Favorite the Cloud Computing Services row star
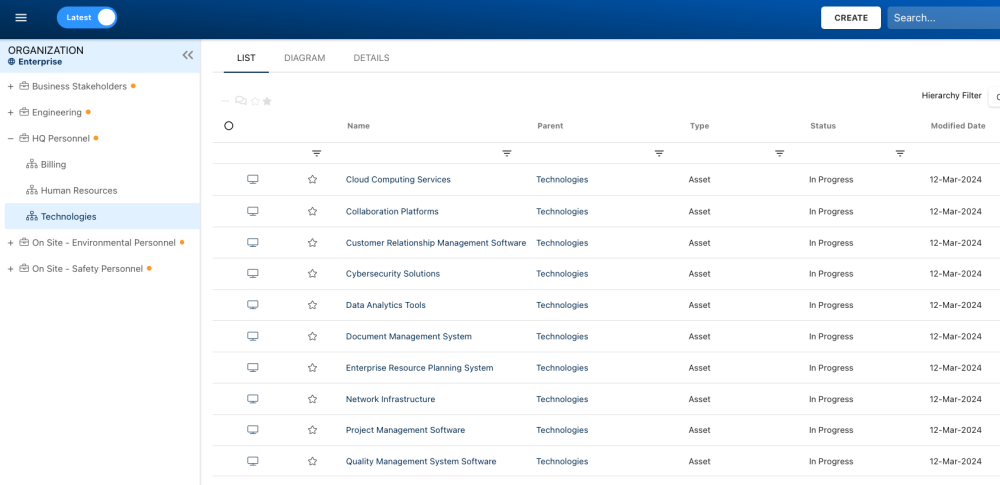Viewport: 1000px width, 485px height. point(312,180)
